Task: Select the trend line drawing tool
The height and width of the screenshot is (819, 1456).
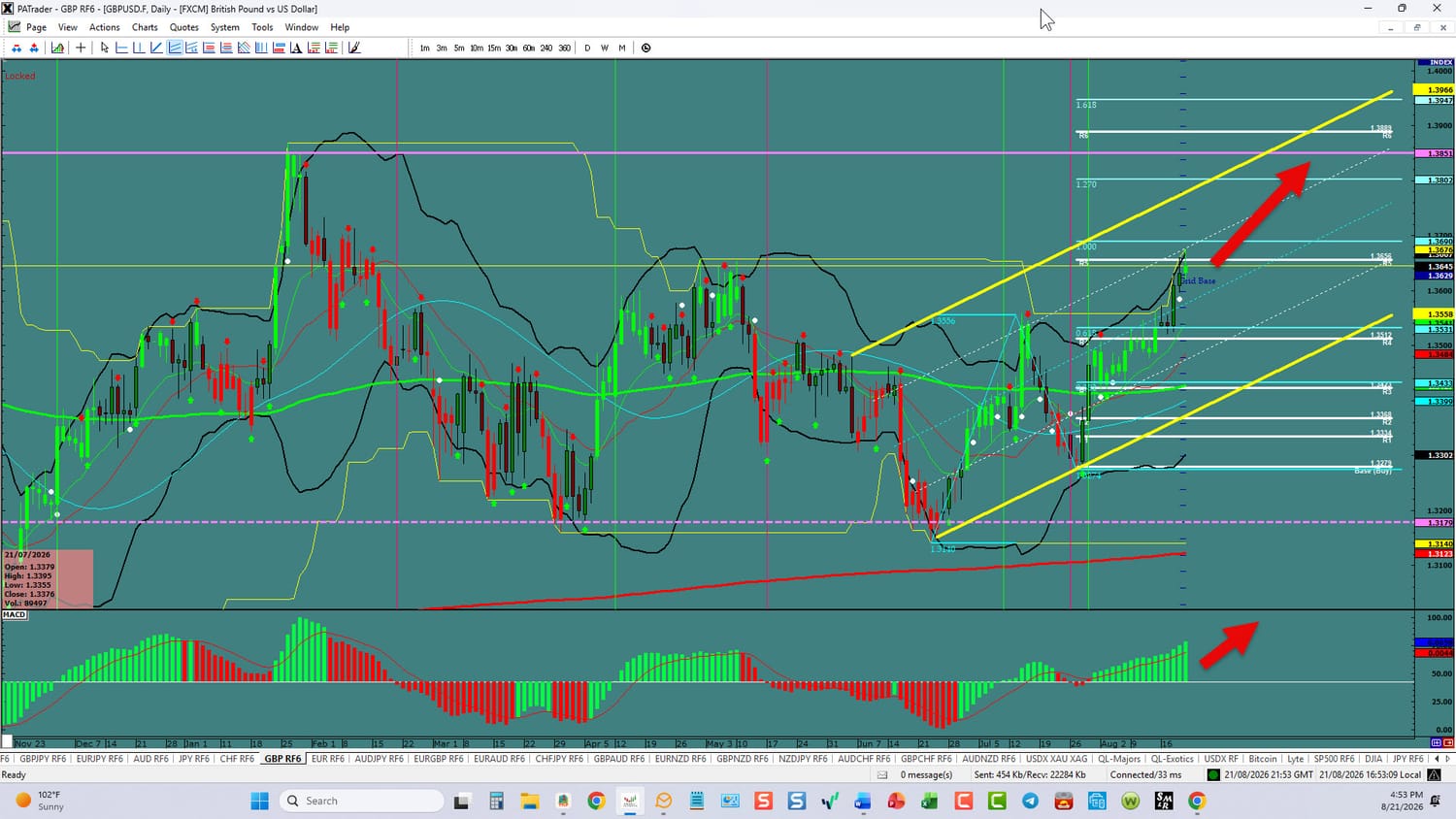Action: click(156, 48)
